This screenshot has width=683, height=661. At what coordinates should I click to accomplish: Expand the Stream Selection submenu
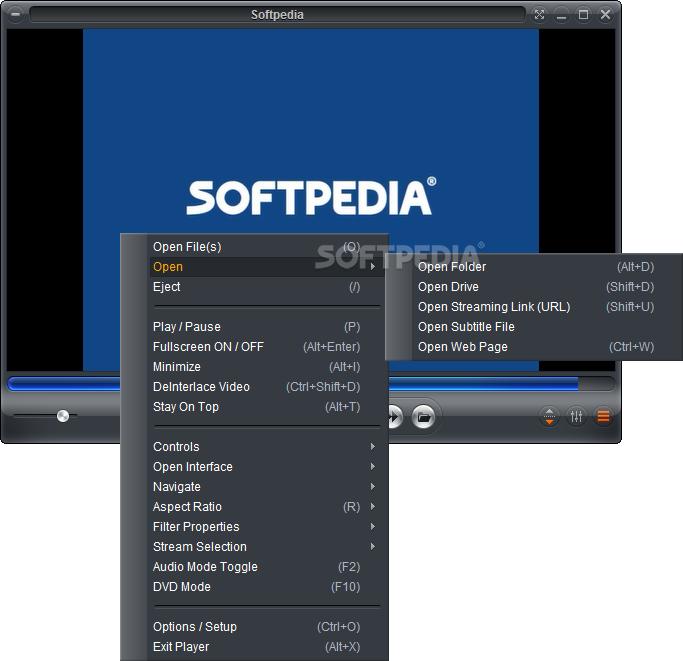coord(267,547)
